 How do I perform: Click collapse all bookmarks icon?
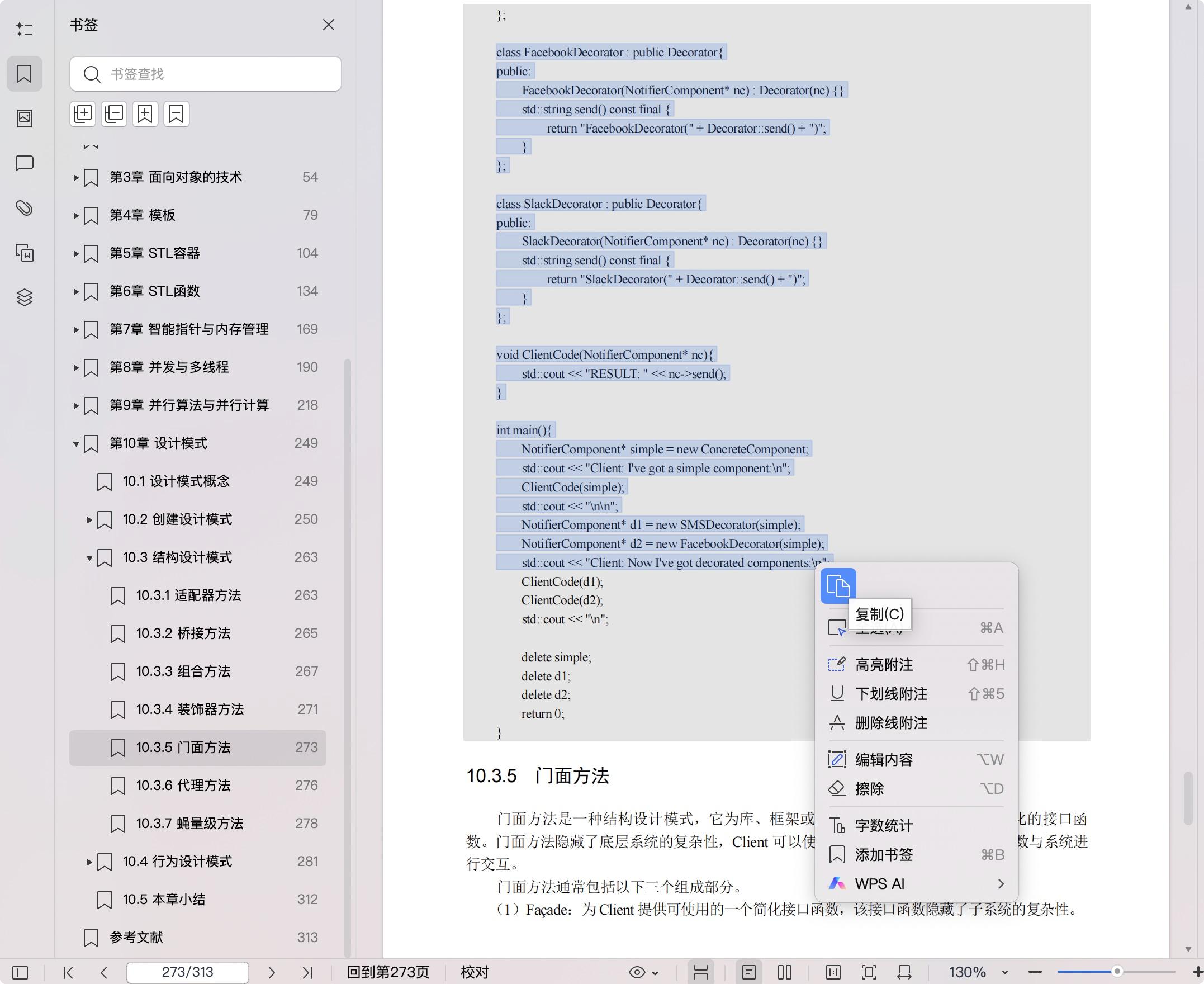point(114,114)
